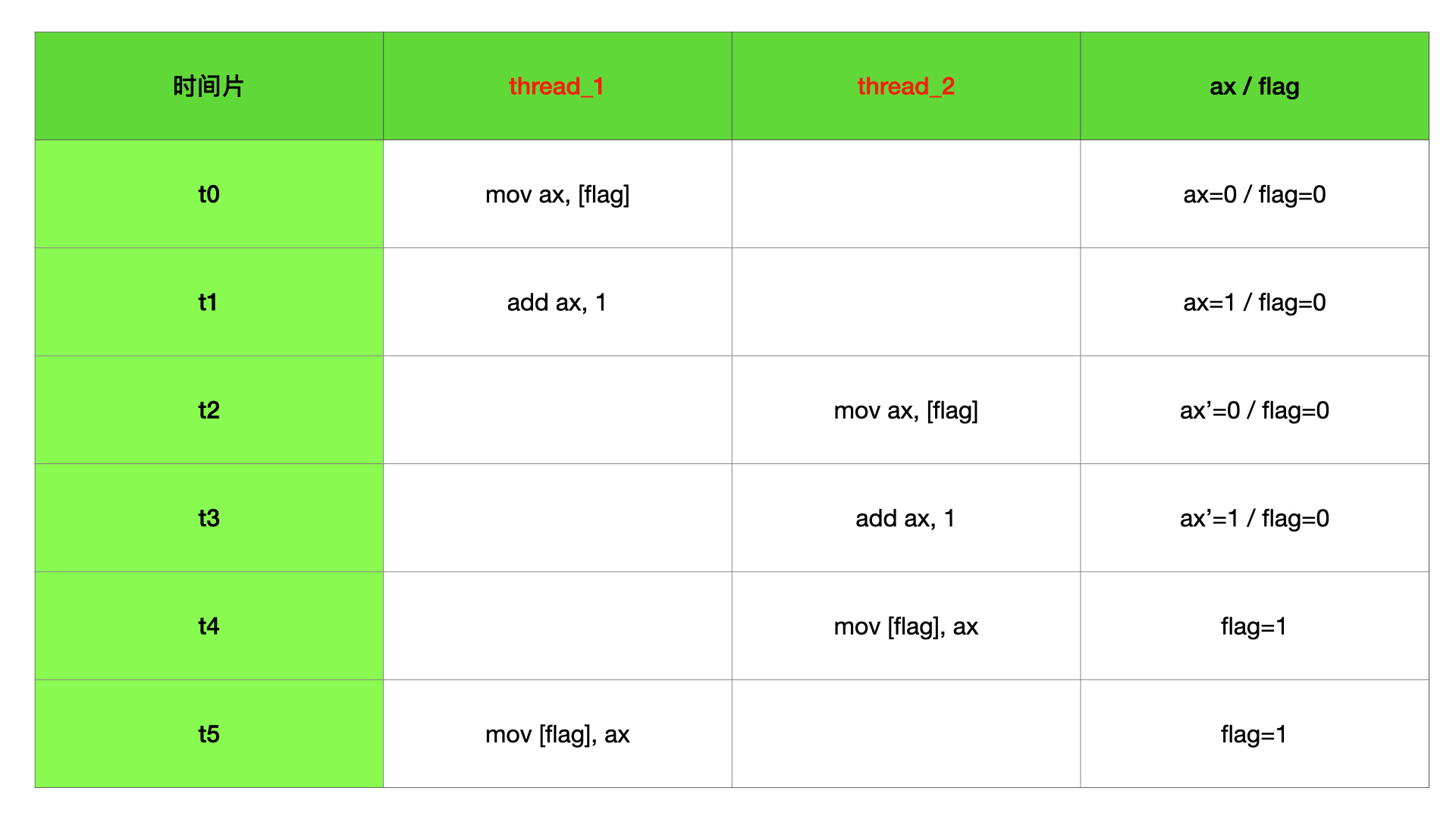
Task: Select thread_1's "add ax, 1" instruction
Action: tap(557, 303)
